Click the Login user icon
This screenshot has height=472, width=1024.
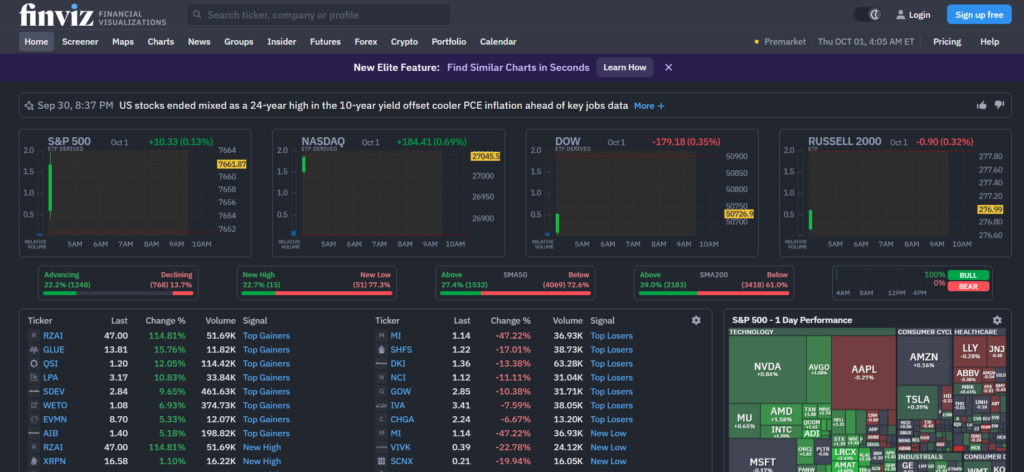[901, 14]
